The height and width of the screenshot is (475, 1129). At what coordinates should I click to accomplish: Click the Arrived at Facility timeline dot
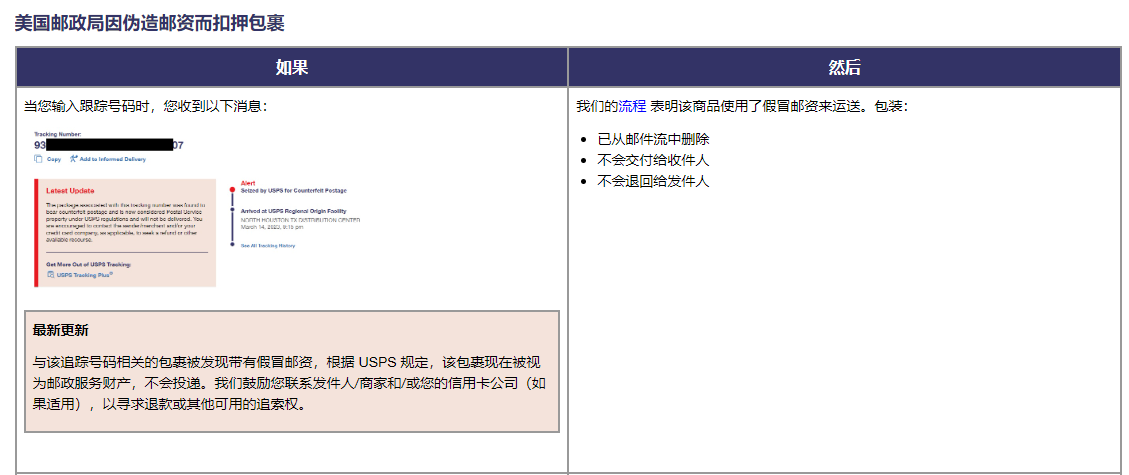pyautogui.click(x=232, y=211)
